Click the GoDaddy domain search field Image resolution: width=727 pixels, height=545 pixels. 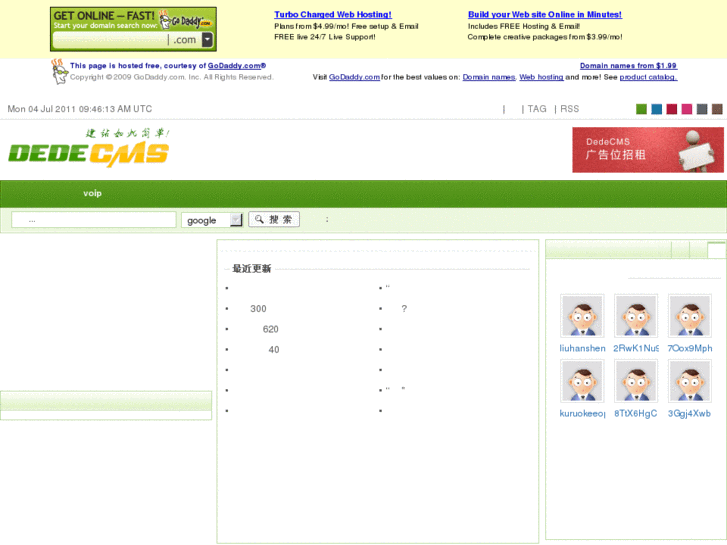[110, 40]
